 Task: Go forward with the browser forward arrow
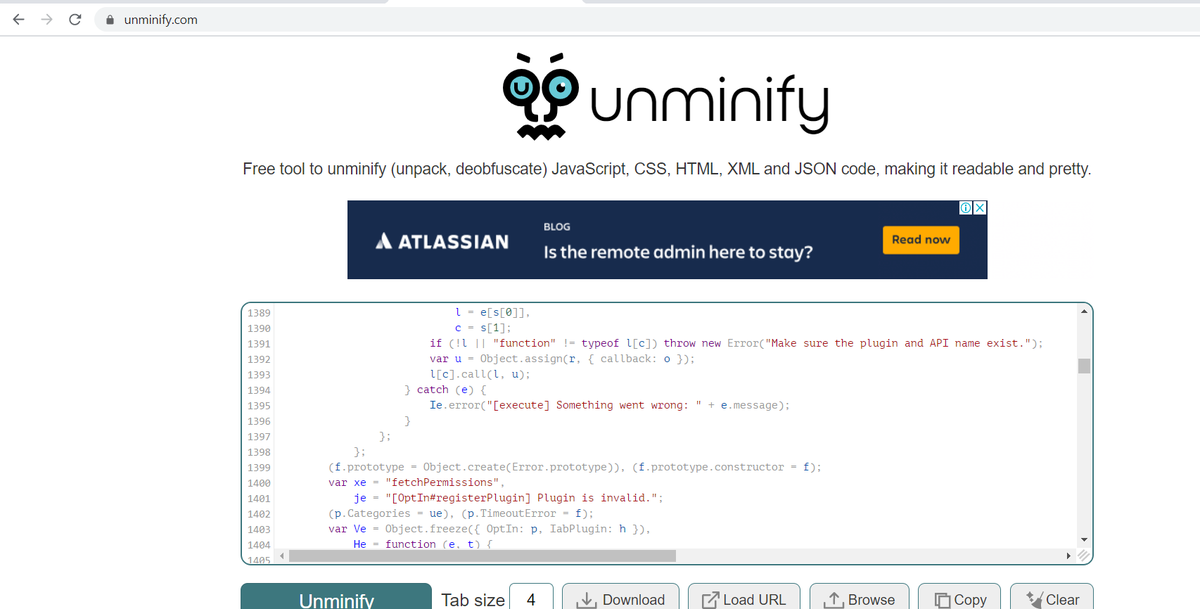[x=47, y=19]
